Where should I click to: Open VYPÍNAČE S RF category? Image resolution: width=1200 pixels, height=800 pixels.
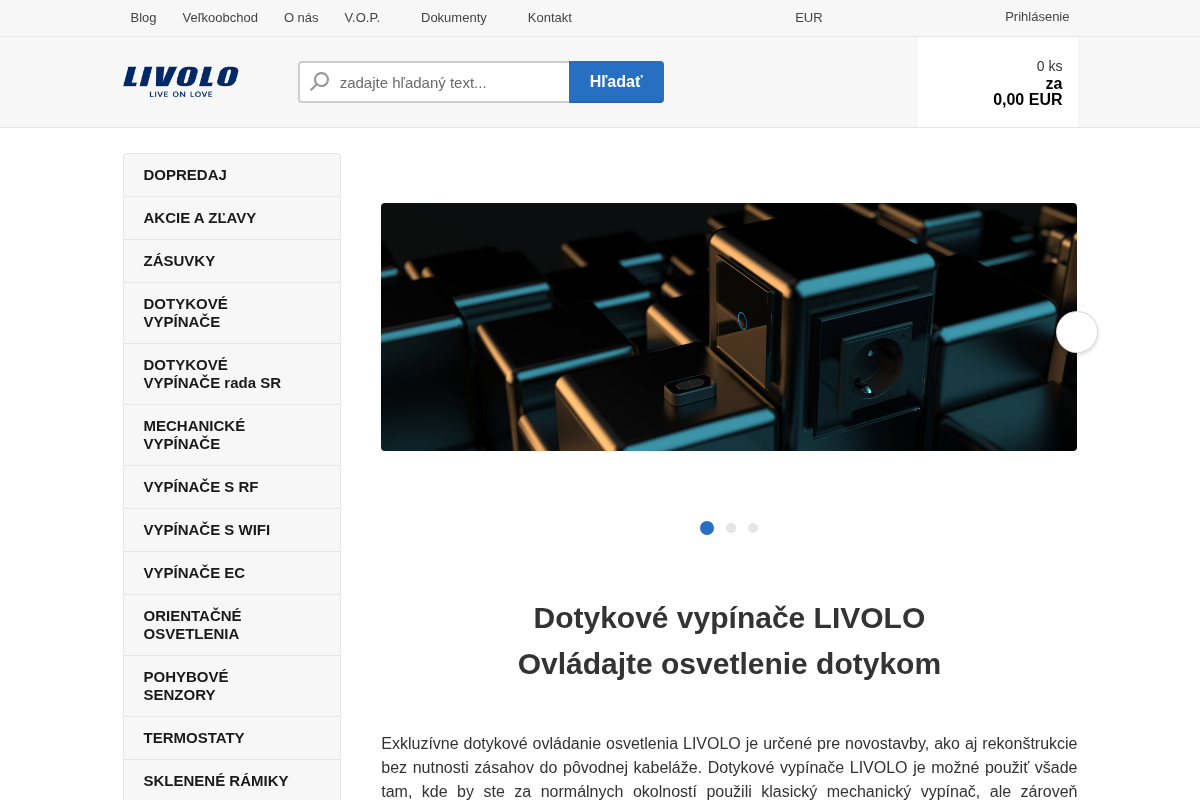point(232,487)
